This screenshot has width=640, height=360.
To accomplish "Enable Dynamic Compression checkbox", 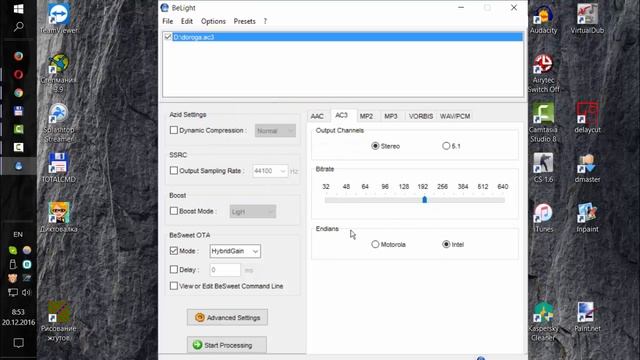I will pos(174,130).
